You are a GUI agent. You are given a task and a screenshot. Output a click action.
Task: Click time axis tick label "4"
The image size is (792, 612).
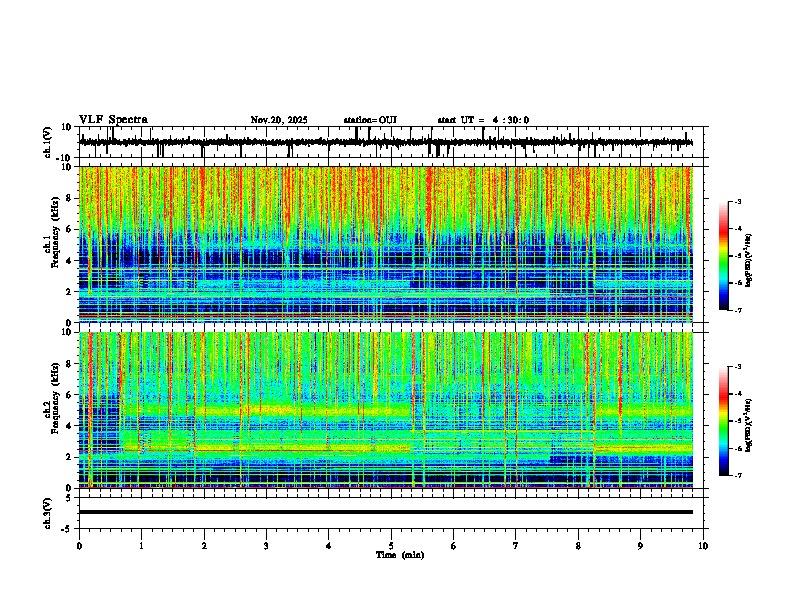[x=329, y=546]
